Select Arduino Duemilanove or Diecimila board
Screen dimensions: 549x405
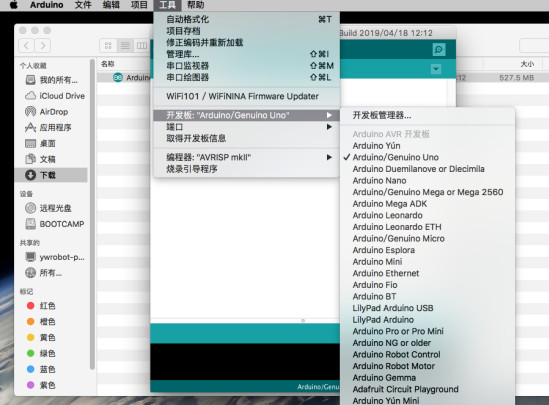click(428, 169)
